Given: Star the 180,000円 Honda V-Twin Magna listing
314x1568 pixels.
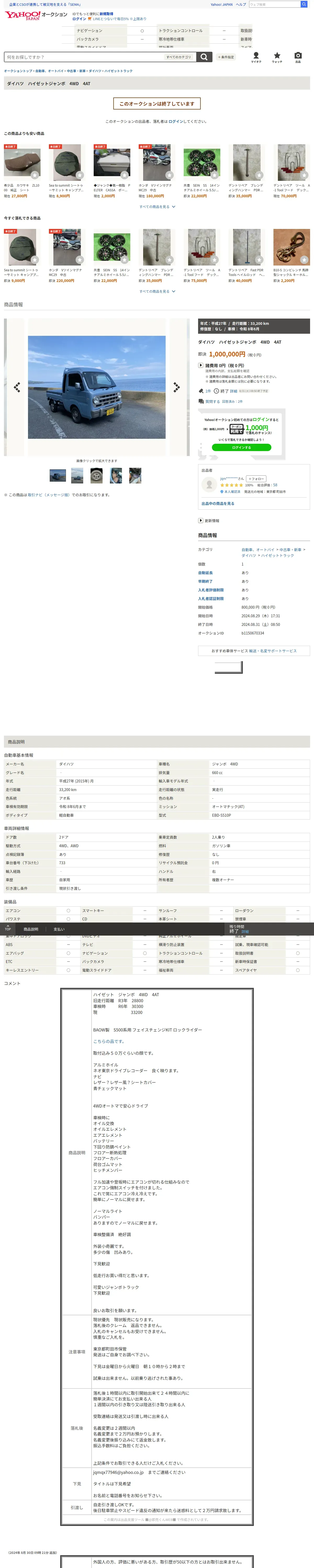Looking at the screenshot, I should pyautogui.click(x=170, y=175).
